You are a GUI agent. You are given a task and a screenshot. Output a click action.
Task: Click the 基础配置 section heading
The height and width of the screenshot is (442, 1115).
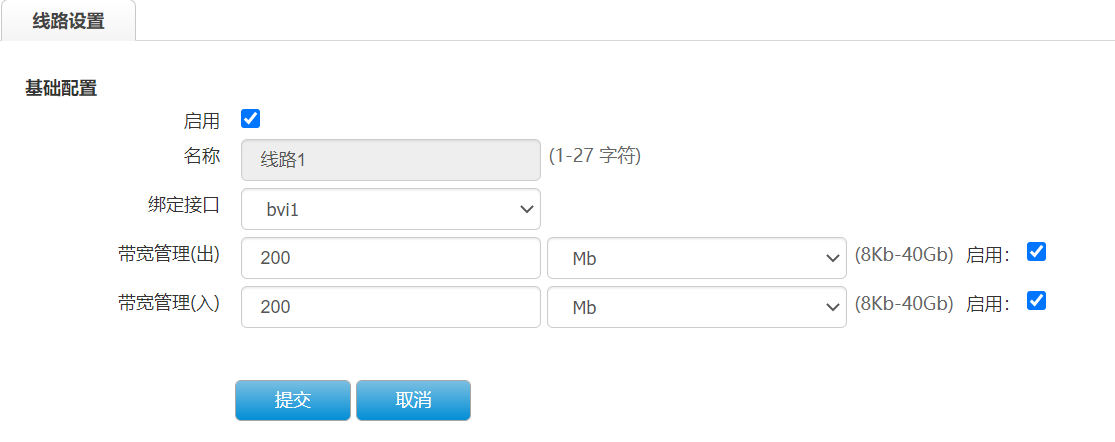(61, 88)
